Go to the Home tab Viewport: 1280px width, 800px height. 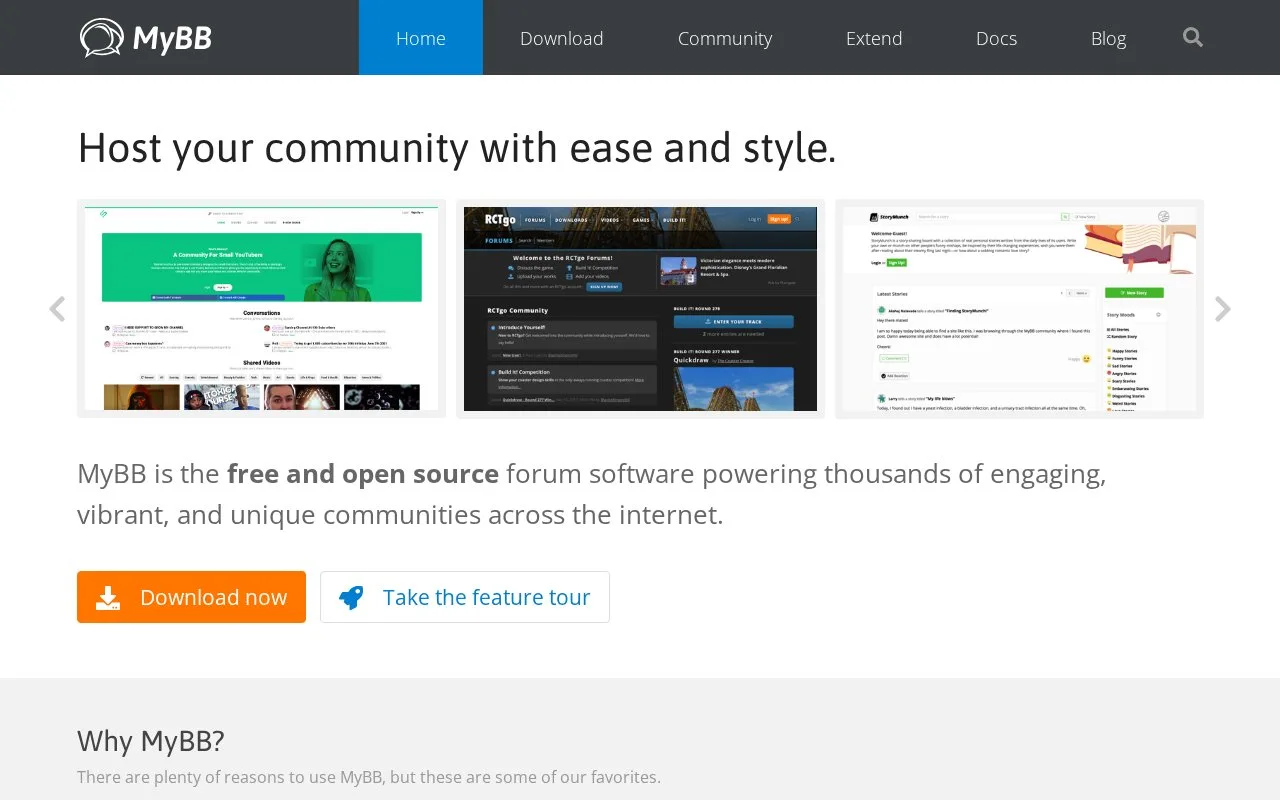(421, 38)
